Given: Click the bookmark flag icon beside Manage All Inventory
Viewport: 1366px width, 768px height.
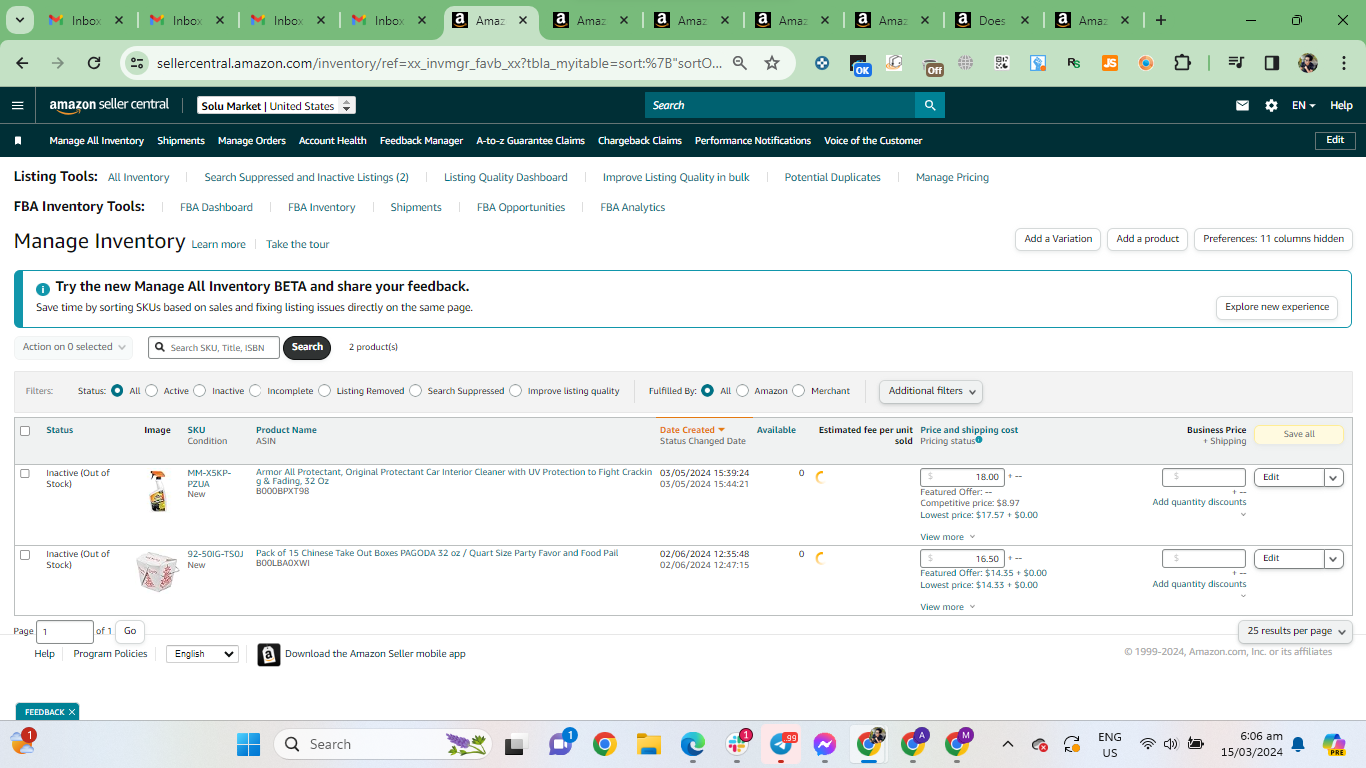Looking at the screenshot, I should click(x=17, y=141).
